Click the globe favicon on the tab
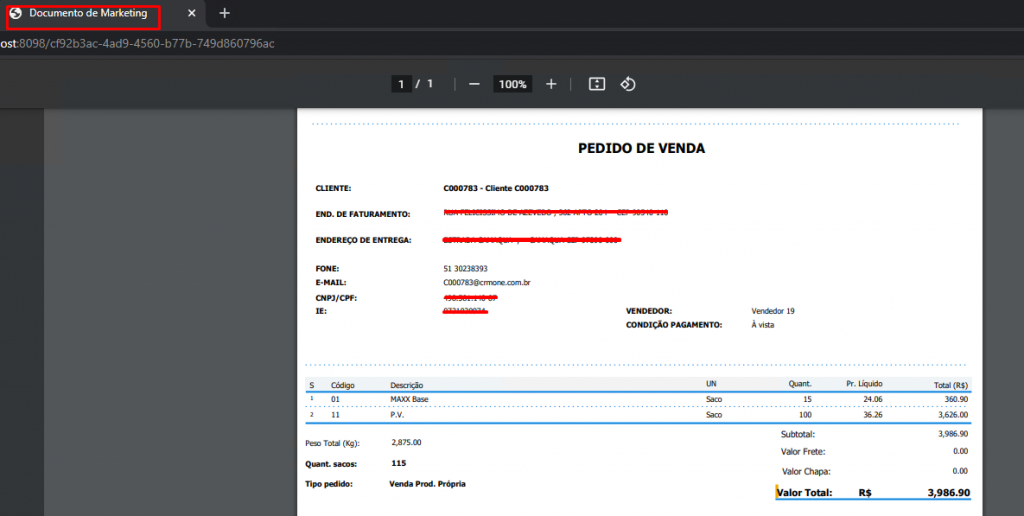This screenshot has width=1024, height=516. [15, 14]
